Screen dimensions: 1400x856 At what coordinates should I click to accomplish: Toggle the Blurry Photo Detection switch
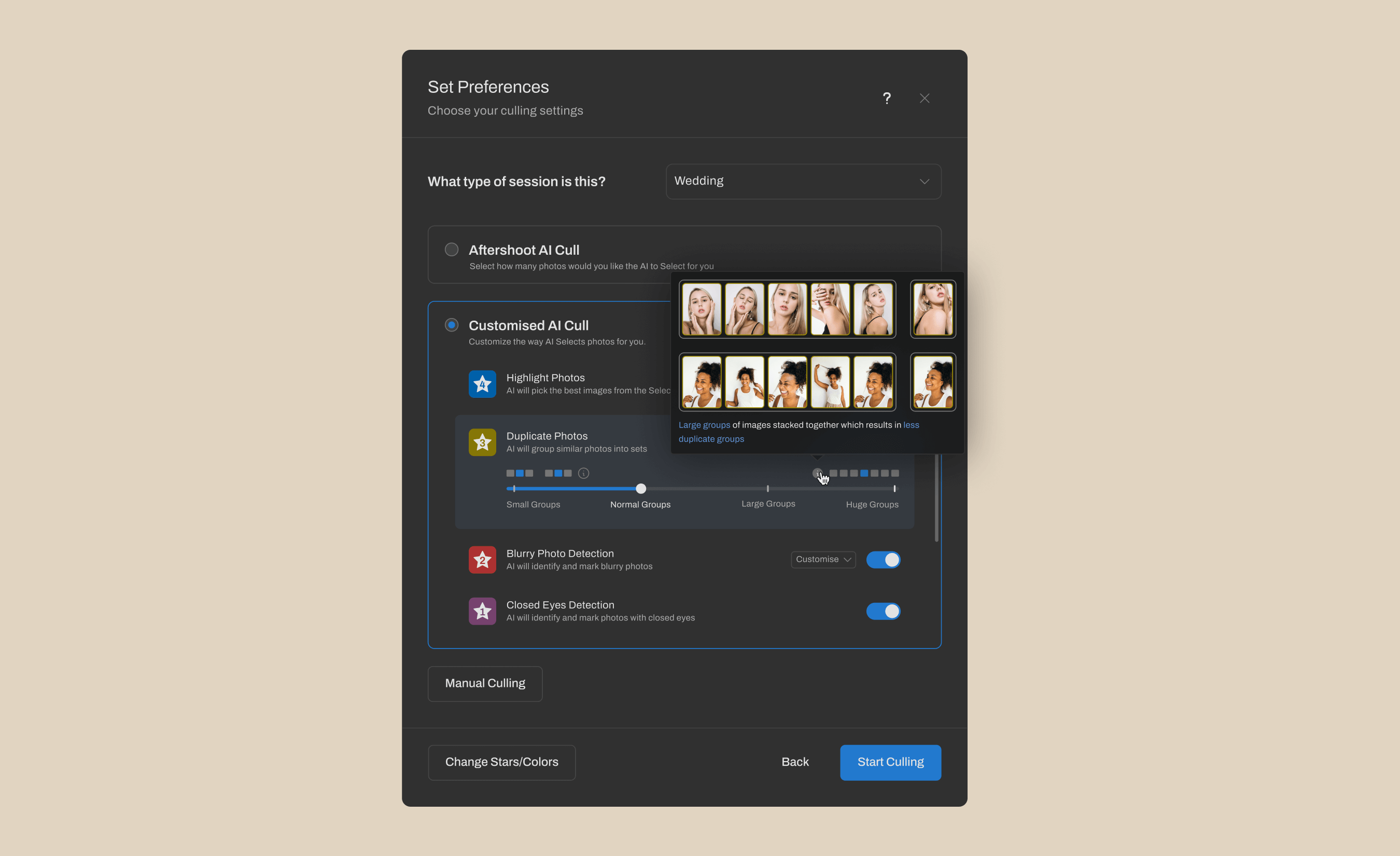click(883, 559)
